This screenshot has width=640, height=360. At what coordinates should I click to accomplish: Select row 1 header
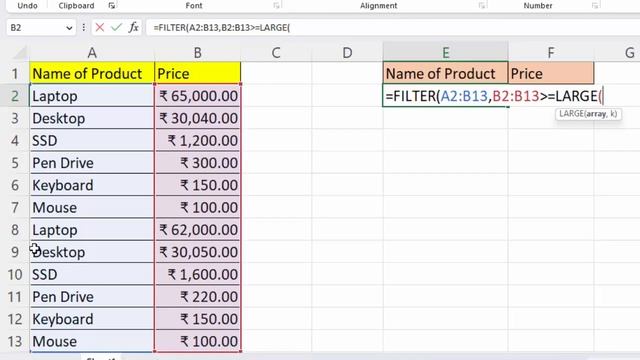15,73
